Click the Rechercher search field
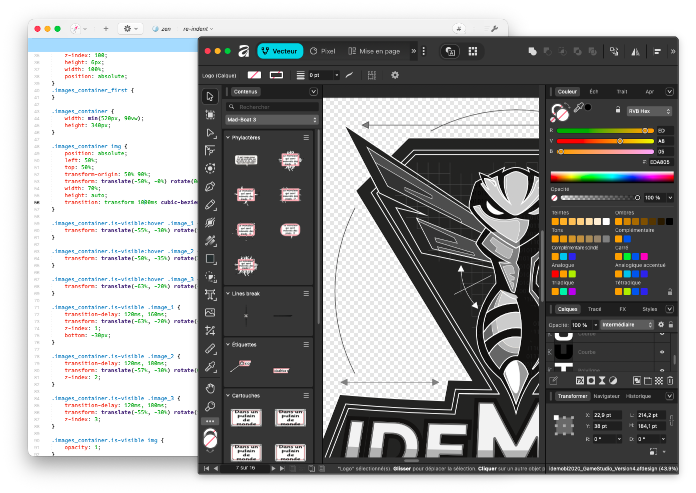Image resolution: width=696 pixels, height=493 pixels. (272, 107)
